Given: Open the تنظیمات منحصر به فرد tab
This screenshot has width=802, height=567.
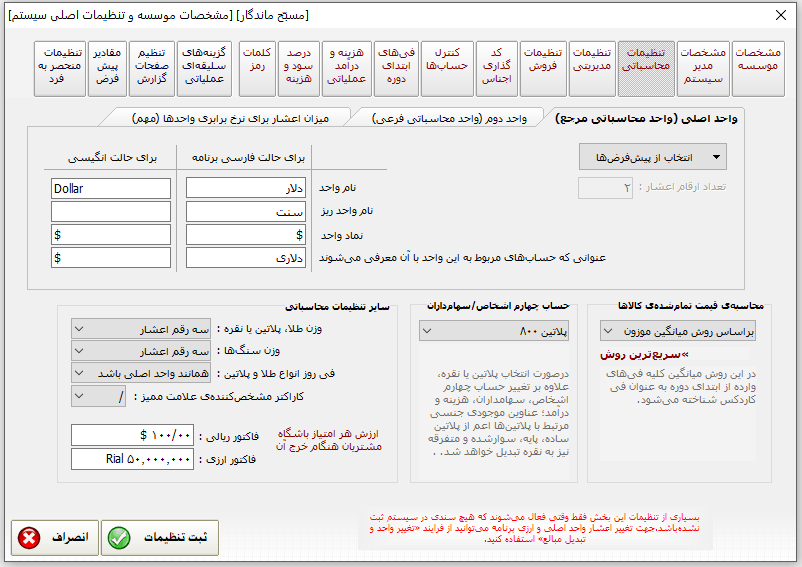Looking at the screenshot, I should tap(60, 69).
